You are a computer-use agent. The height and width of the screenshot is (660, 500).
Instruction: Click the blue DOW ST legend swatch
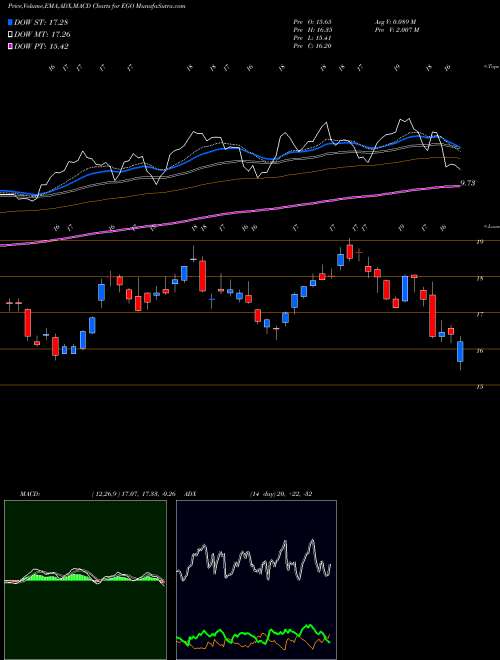10,22
